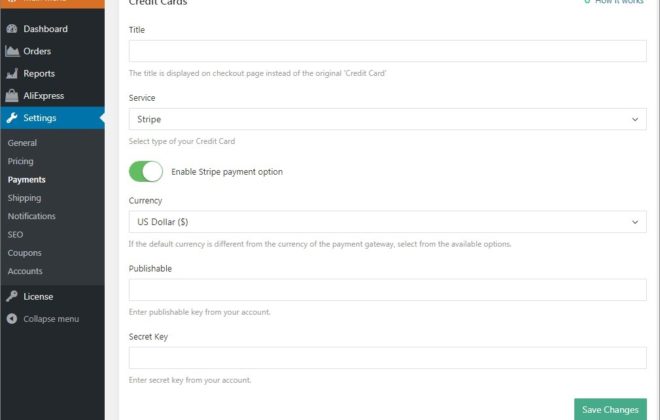Click the Secret Key input field
The width and height of the screenshot is (660, 420).
click(387, 358)
